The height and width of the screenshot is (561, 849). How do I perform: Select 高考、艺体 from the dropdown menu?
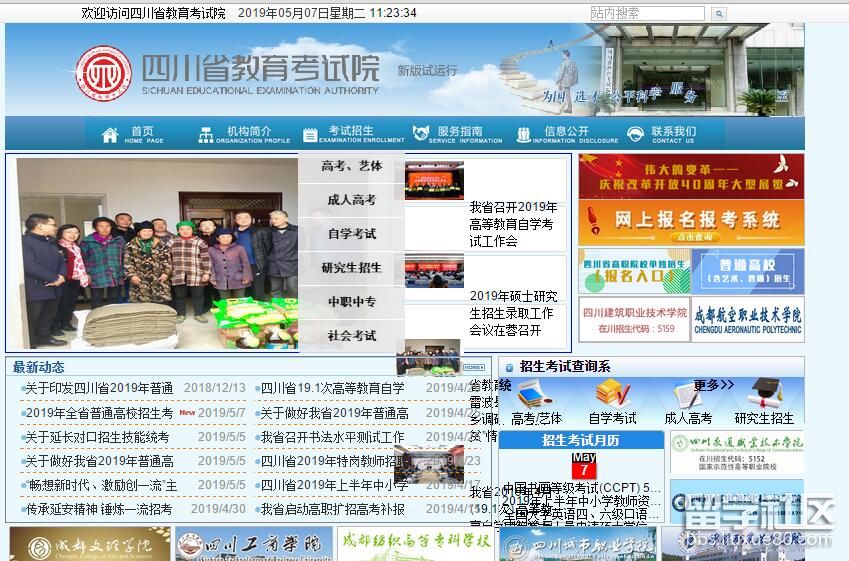tap(351, 166)
